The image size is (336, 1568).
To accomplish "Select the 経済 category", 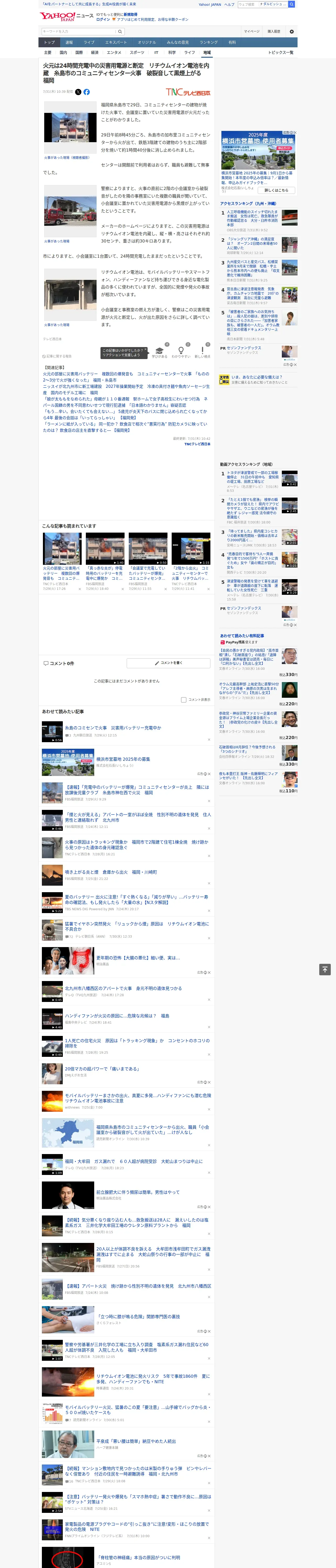I will tap(94, 52).
